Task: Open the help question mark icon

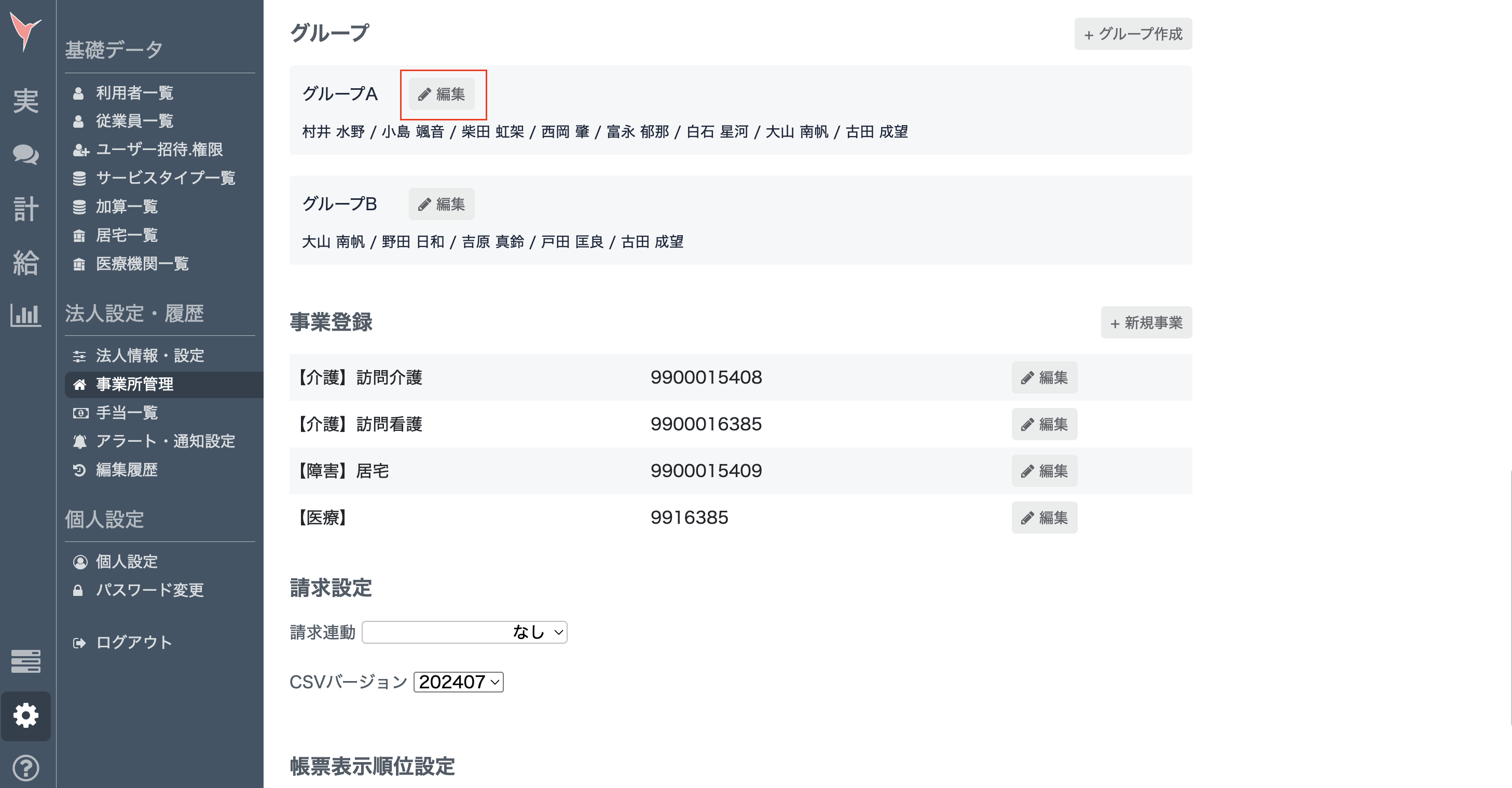Action: click(x=26, y=767)
